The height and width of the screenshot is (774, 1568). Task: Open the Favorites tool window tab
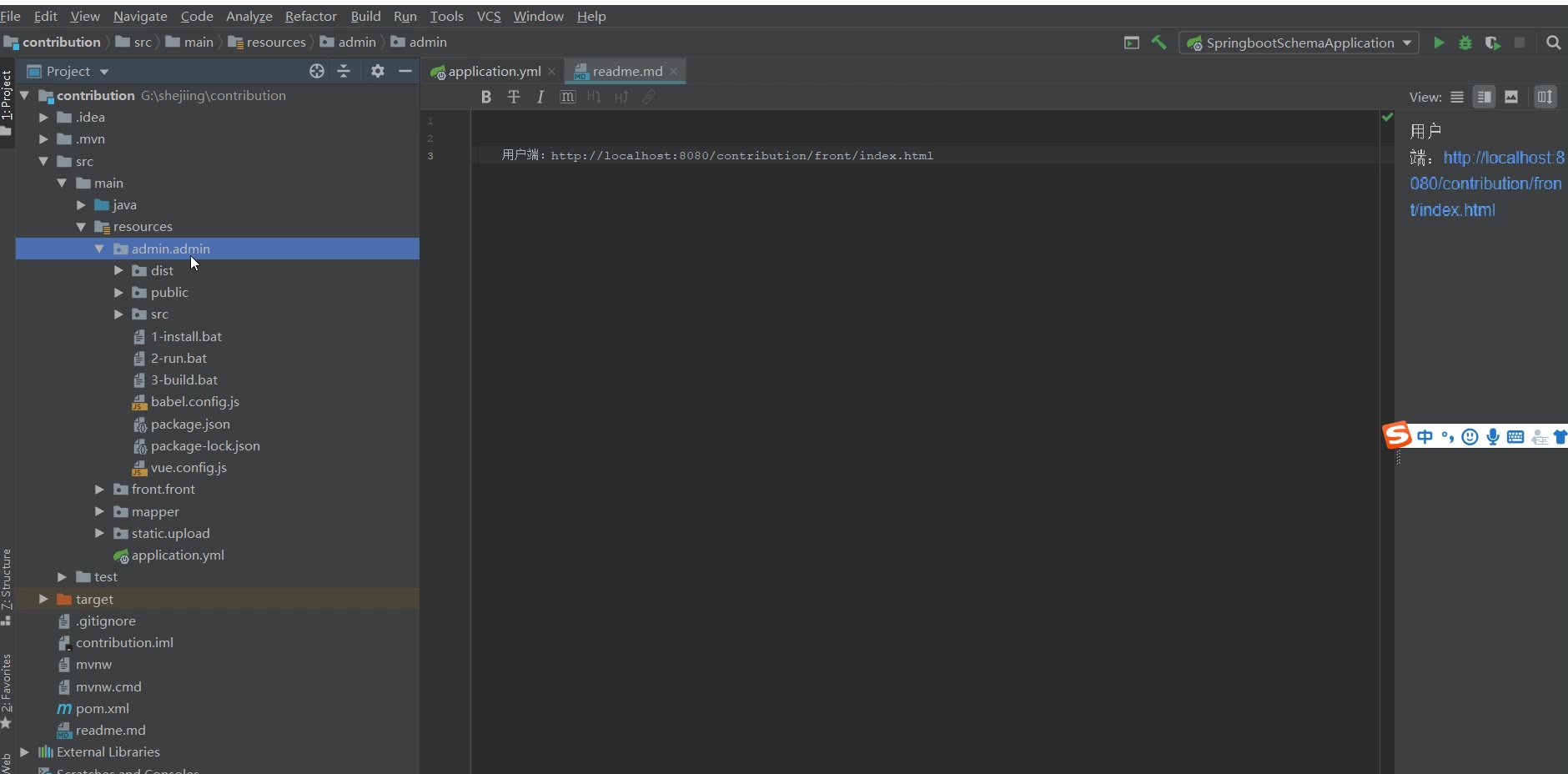7,691
